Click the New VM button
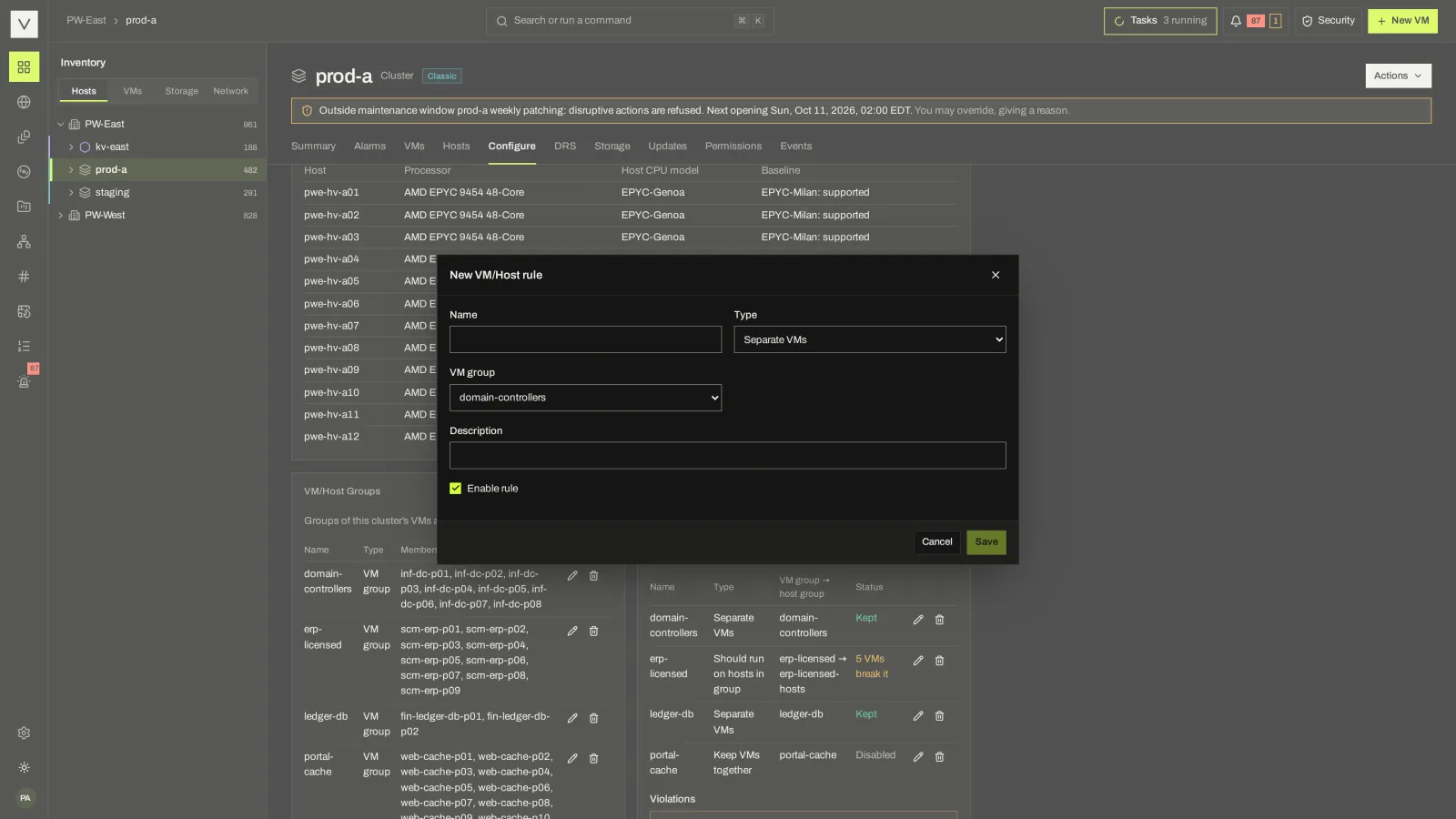The image size is (1456, 819). [x=1402, y=21]
